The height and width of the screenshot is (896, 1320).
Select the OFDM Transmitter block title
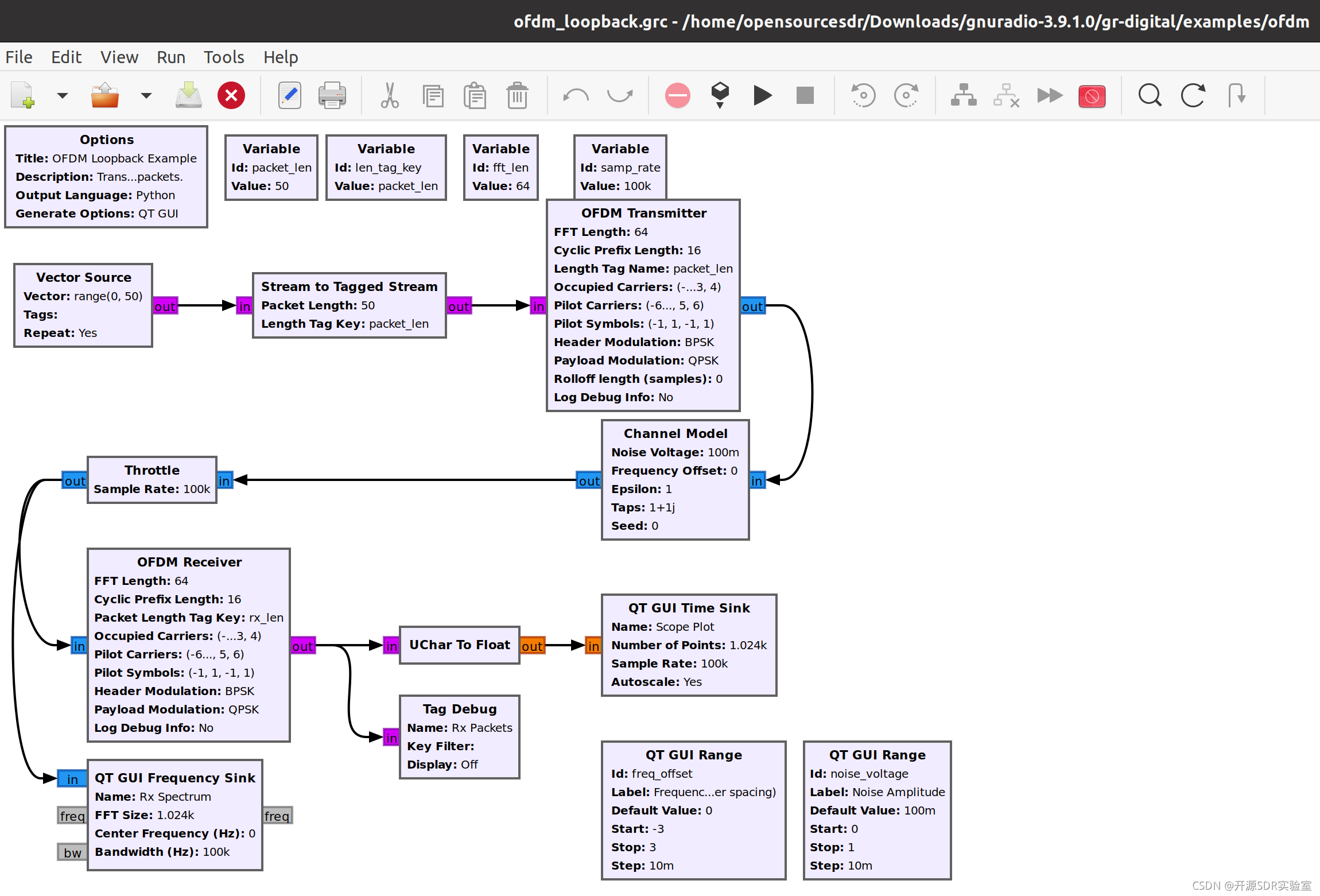643,213
